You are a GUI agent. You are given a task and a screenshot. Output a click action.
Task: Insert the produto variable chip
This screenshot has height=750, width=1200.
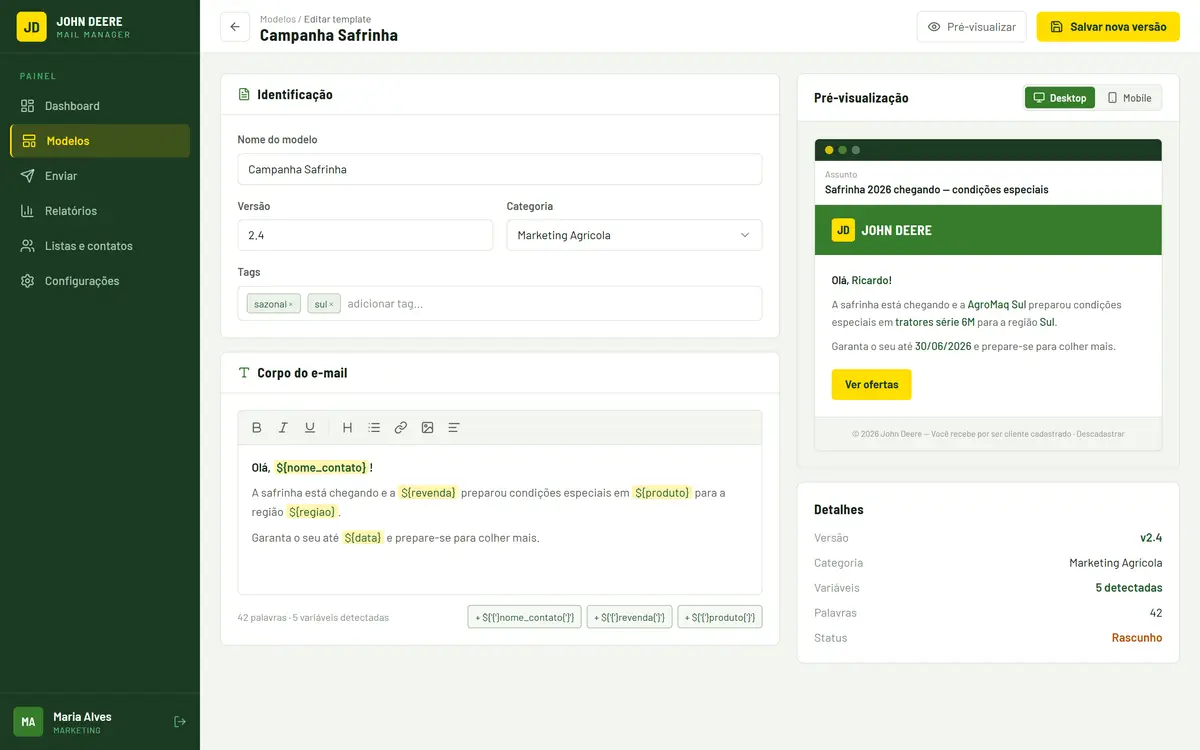(720, 617)
